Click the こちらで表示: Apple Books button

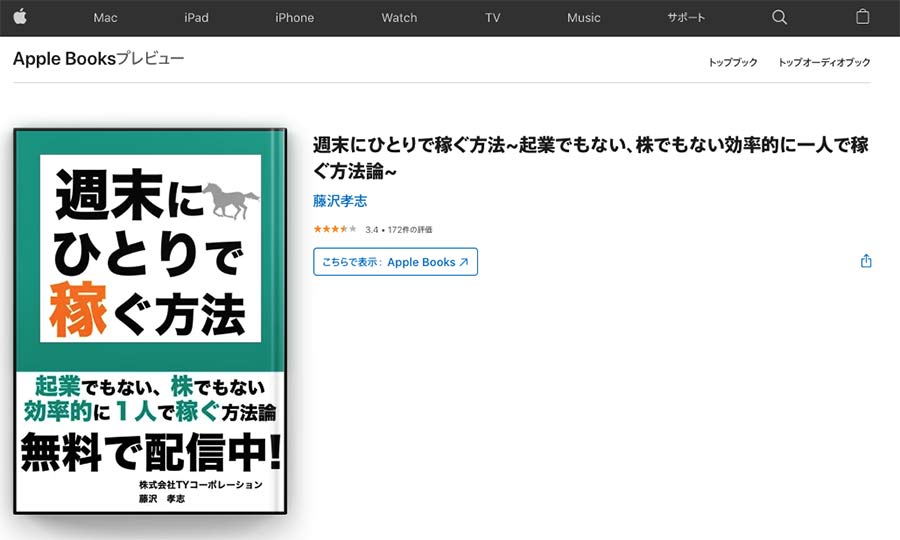coord(395,262)
